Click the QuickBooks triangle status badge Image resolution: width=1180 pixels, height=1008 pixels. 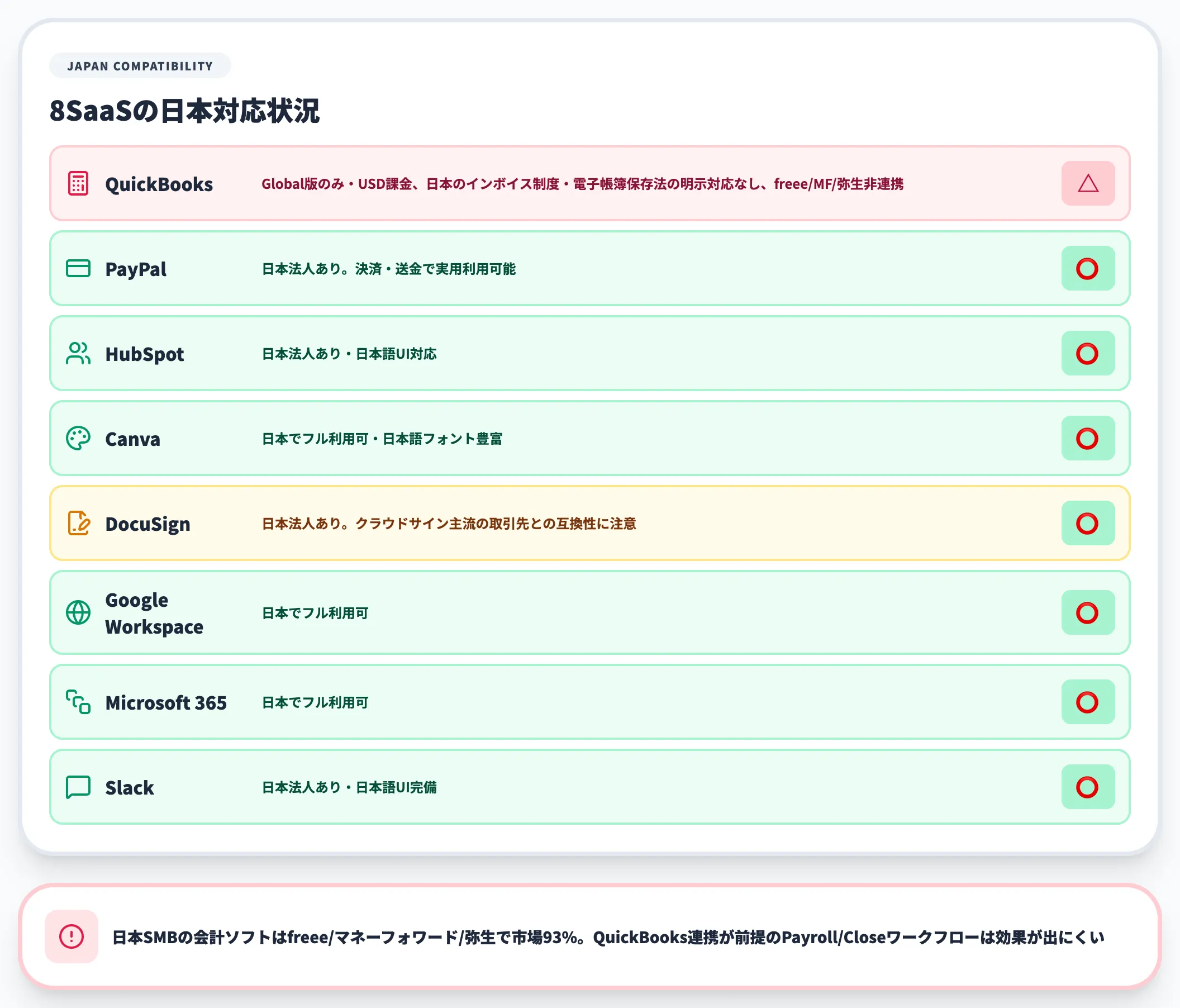coord(1088,183)
